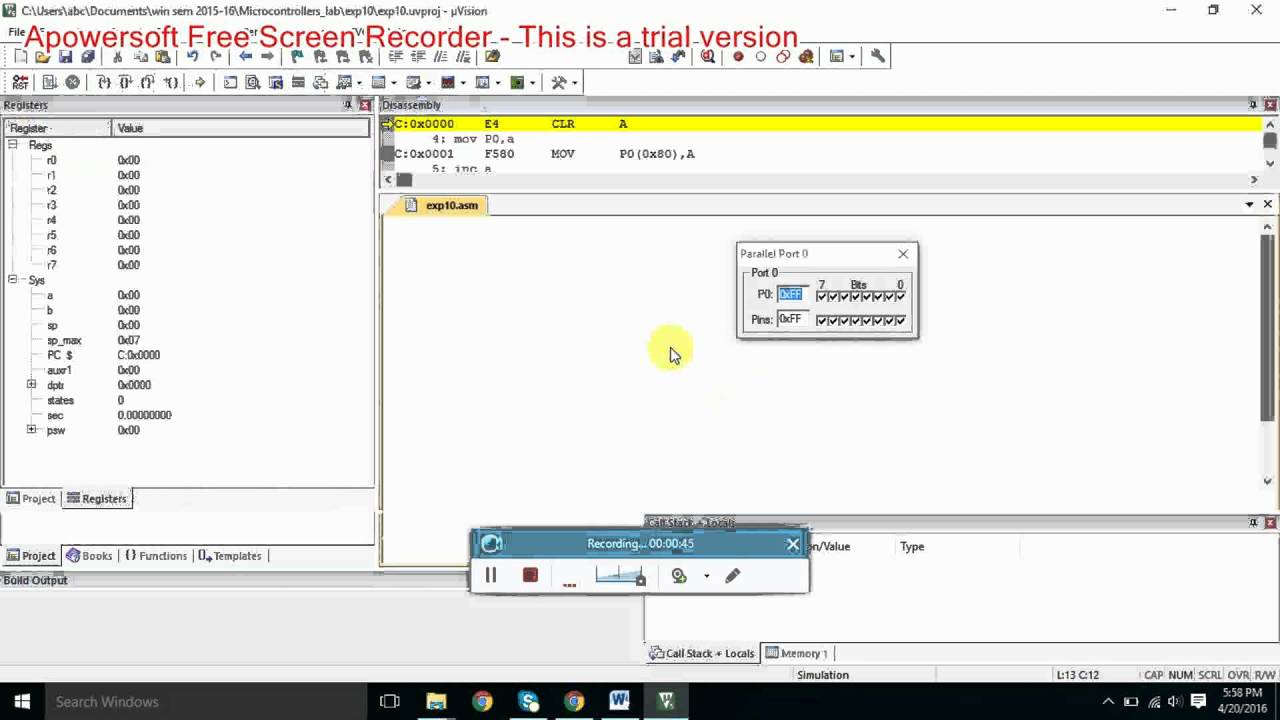The width and height of the screenshot is (1280, 720).
Task: Collapse the Regs tree group
Action: coord(13,145)
